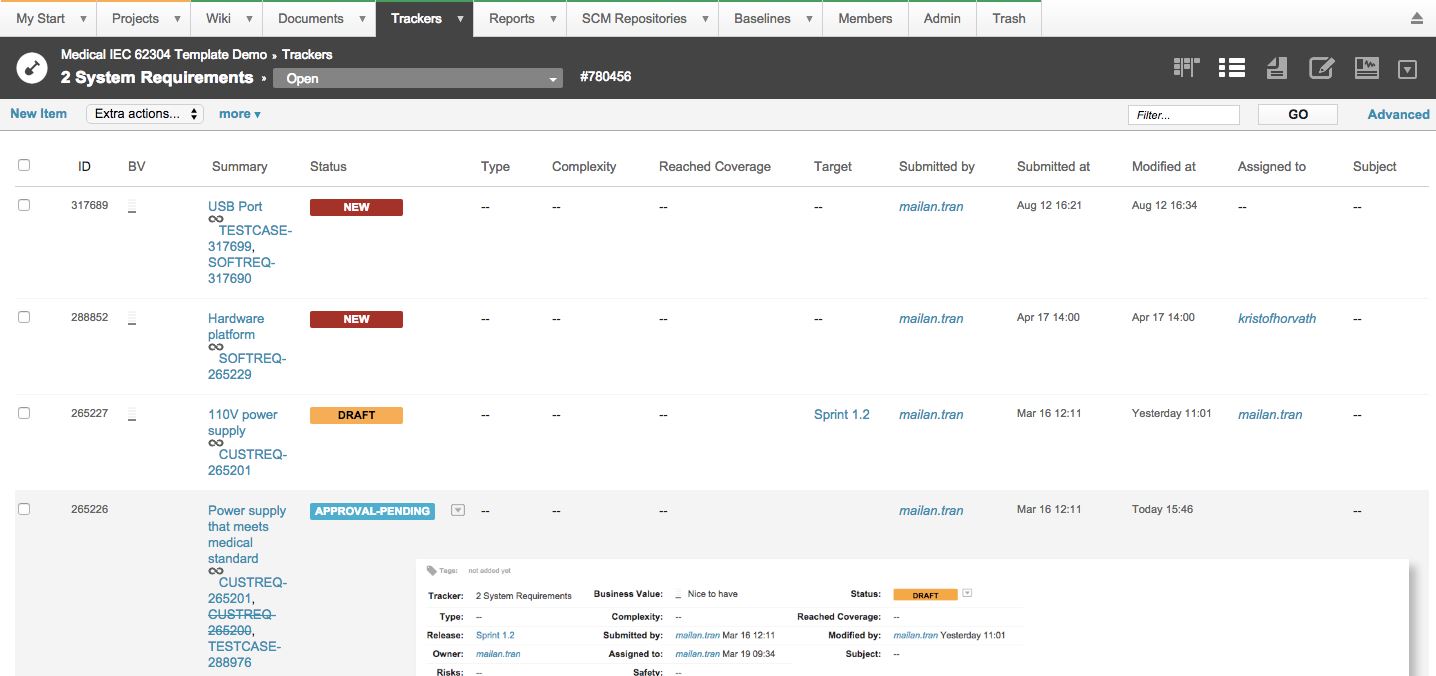
Task: Open the Members tab
Action: [x=865, y=18]
